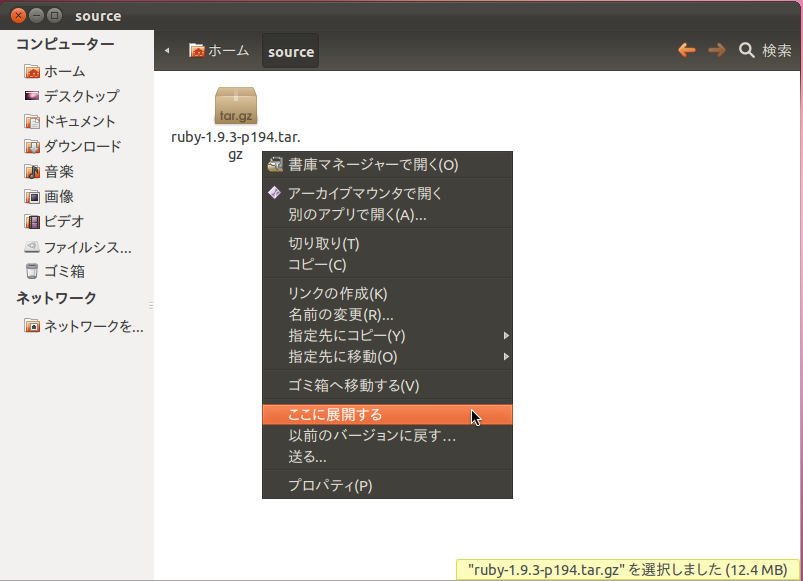Click the ruby-1.9.3-p194.tar.gz file name
Image resolution: width=803 pixels, height=581 pixels.
pyautogui.click(x=236, y=145)
